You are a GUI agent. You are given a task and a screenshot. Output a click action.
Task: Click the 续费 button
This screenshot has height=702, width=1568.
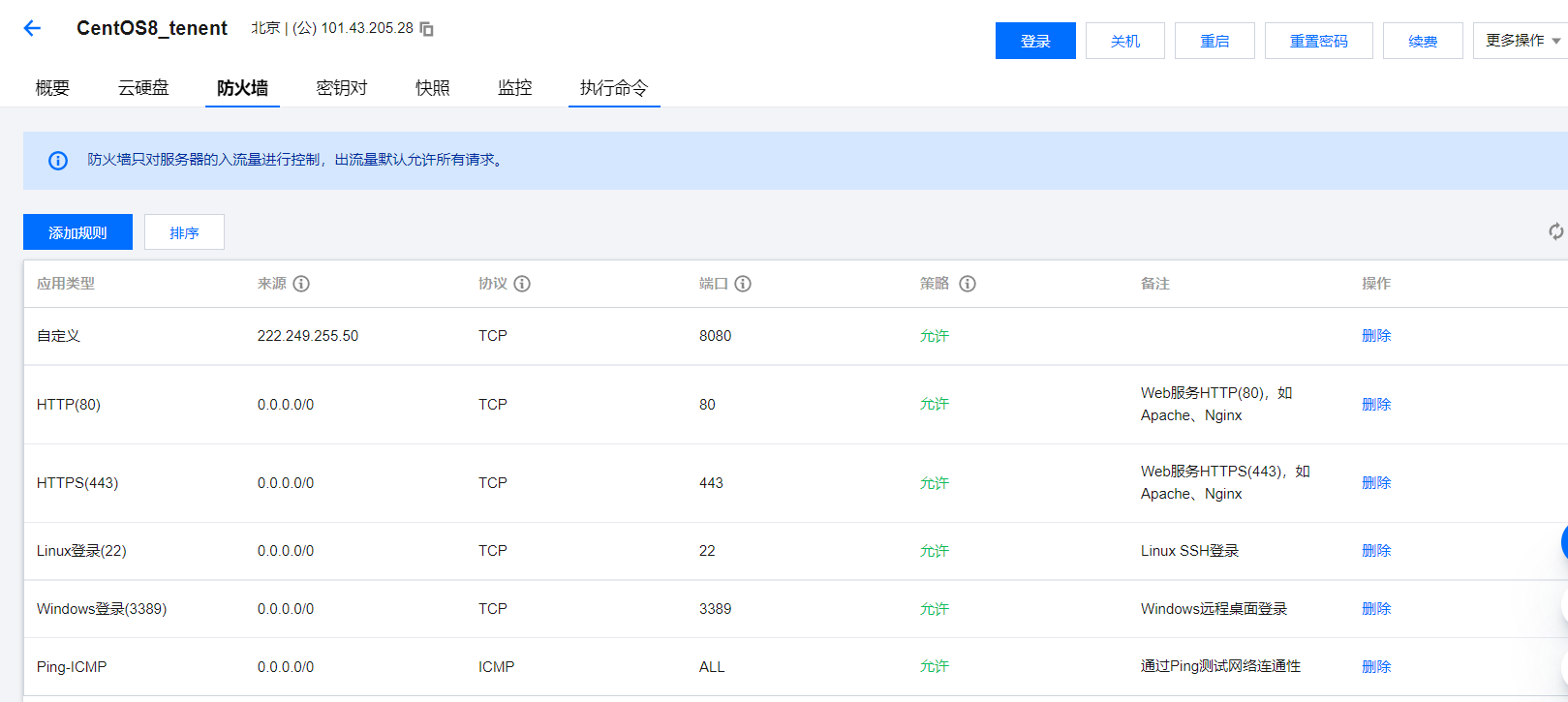1423,41
